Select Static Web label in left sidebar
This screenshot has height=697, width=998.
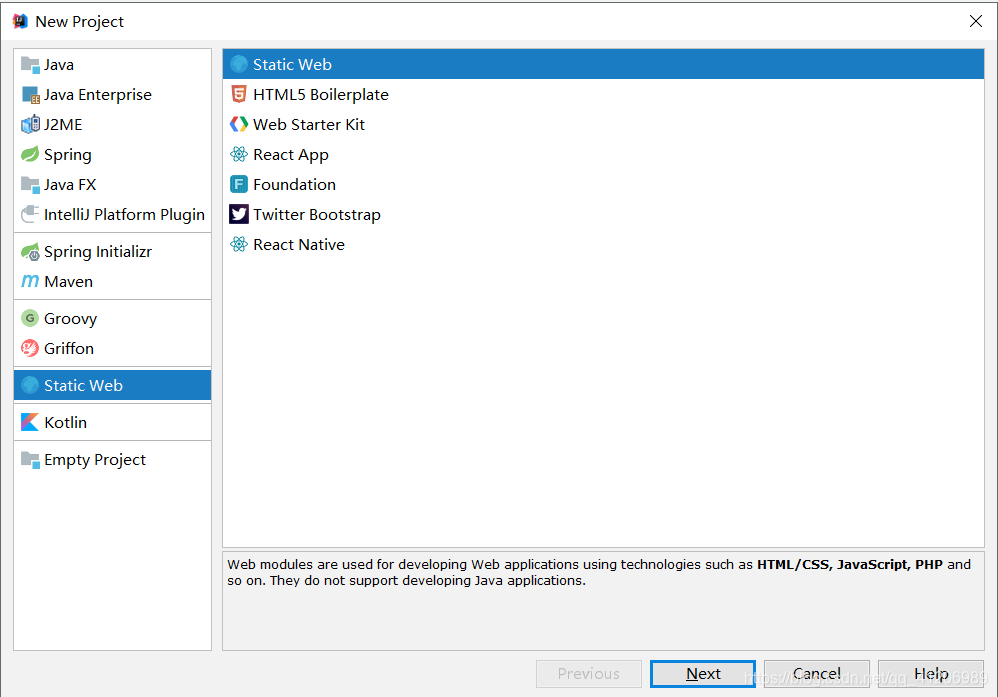pyautogui.click(x=83, y=385)
